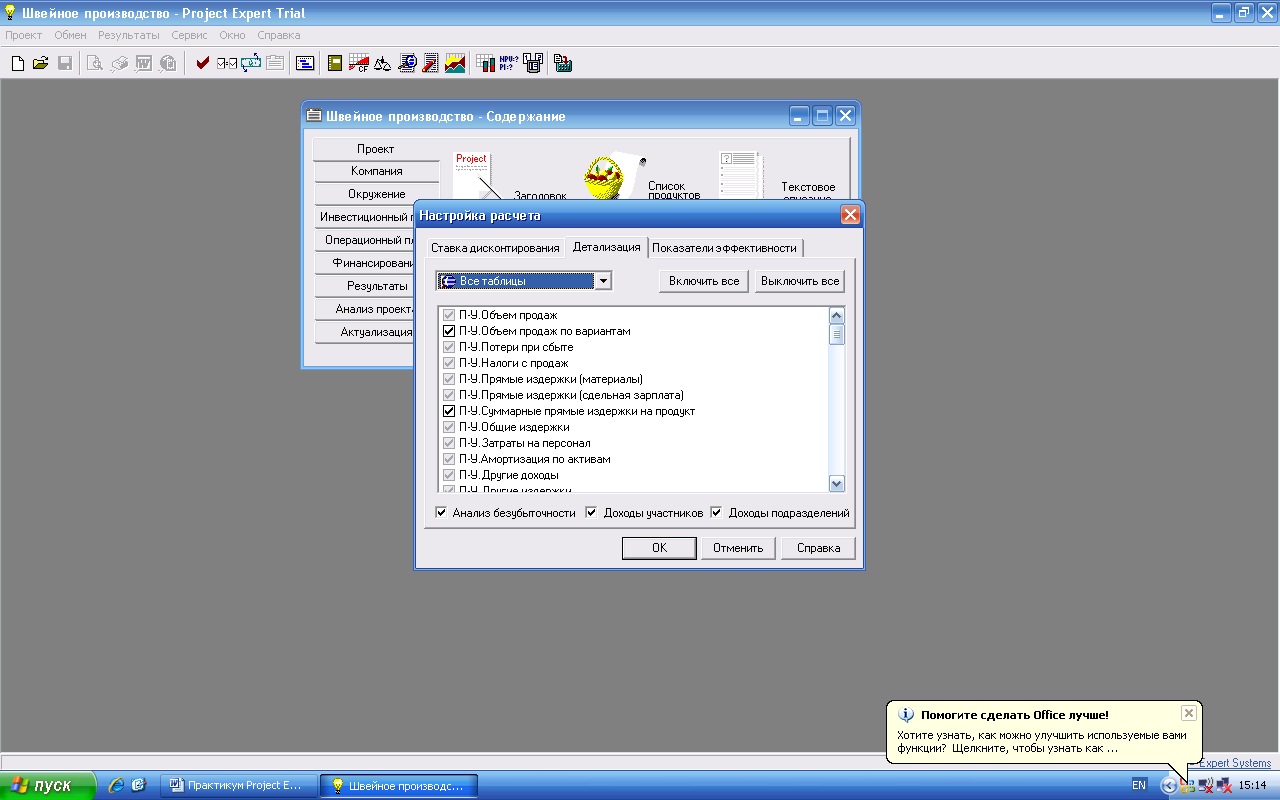Click the print preview magnifier icon
This screenshot has width=1280, height=800.
point(95,63)
